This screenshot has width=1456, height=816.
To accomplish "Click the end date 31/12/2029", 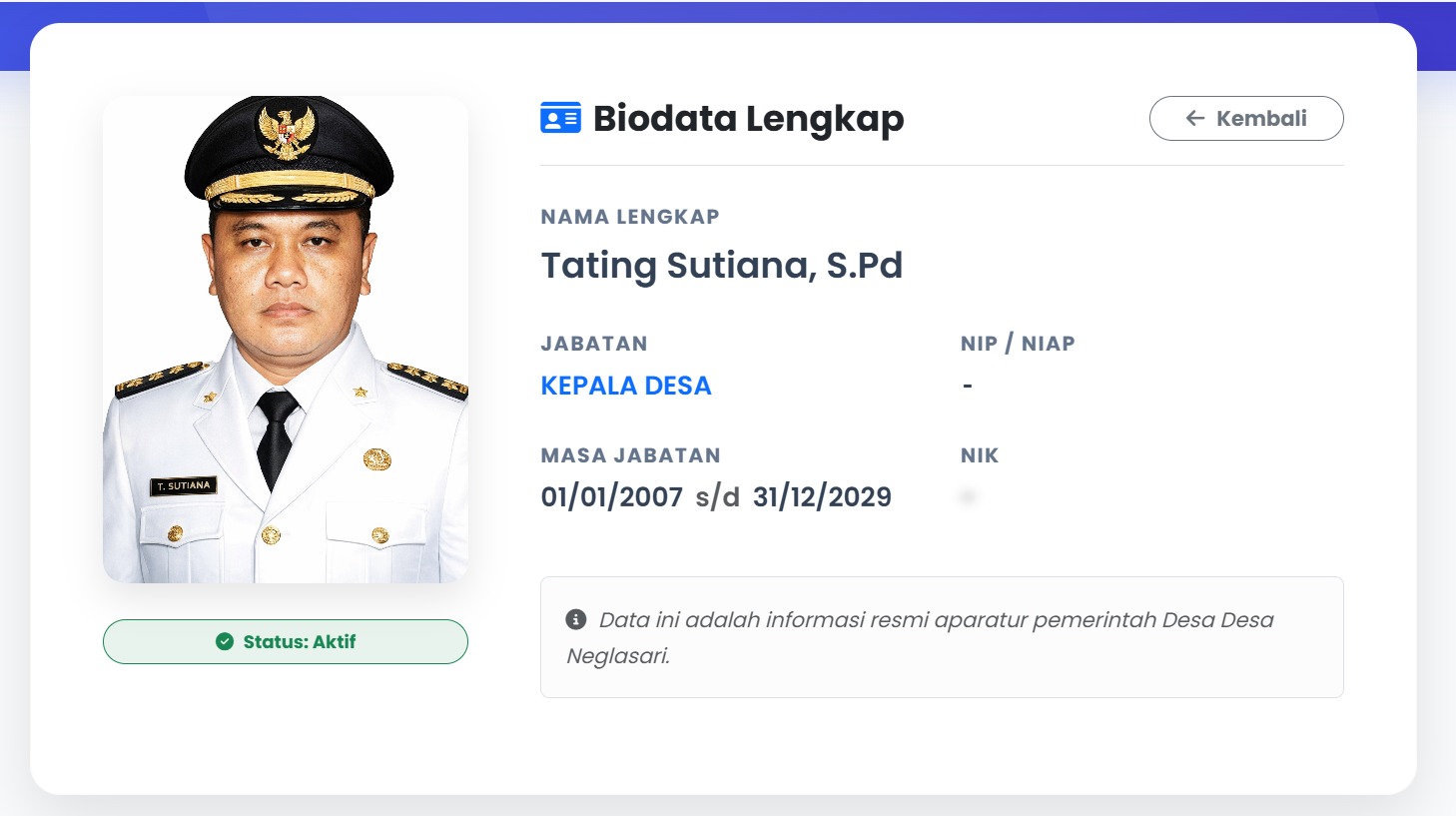I will click(822, 497).
